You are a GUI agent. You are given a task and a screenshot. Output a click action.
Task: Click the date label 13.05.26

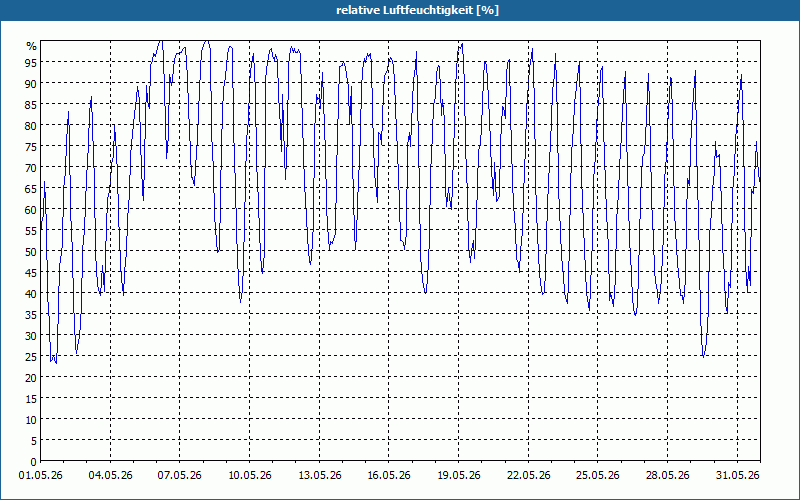pyautogui.click(x=319, y=476)
